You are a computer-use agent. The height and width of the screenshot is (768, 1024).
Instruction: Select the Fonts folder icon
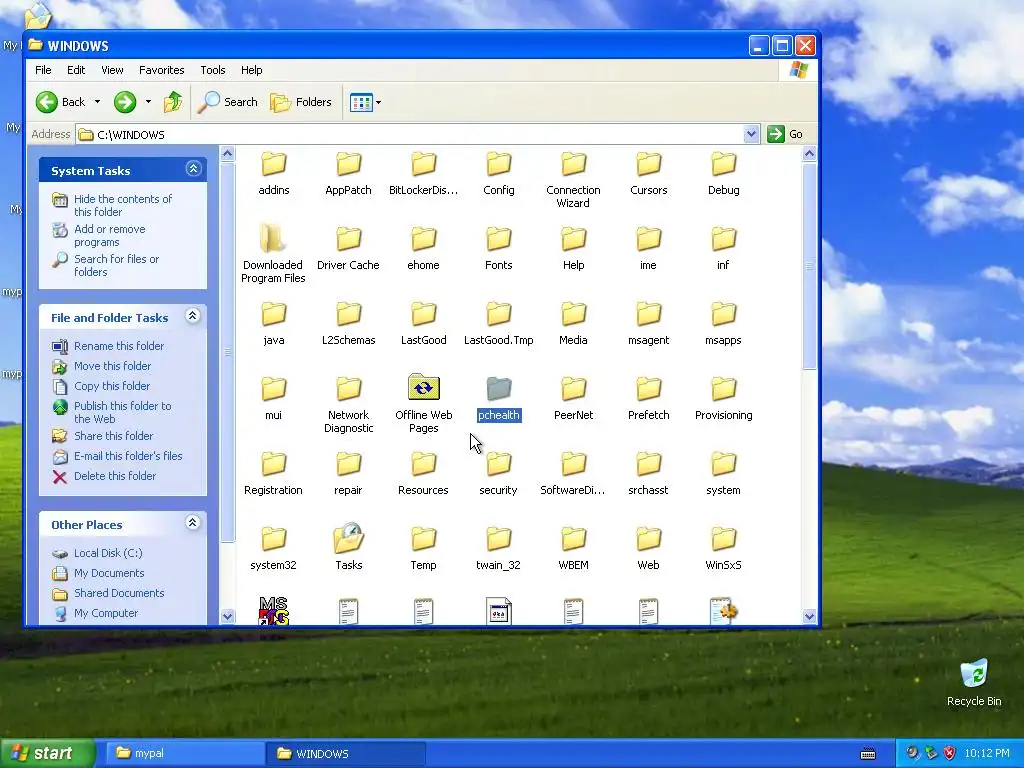point(499,239)
